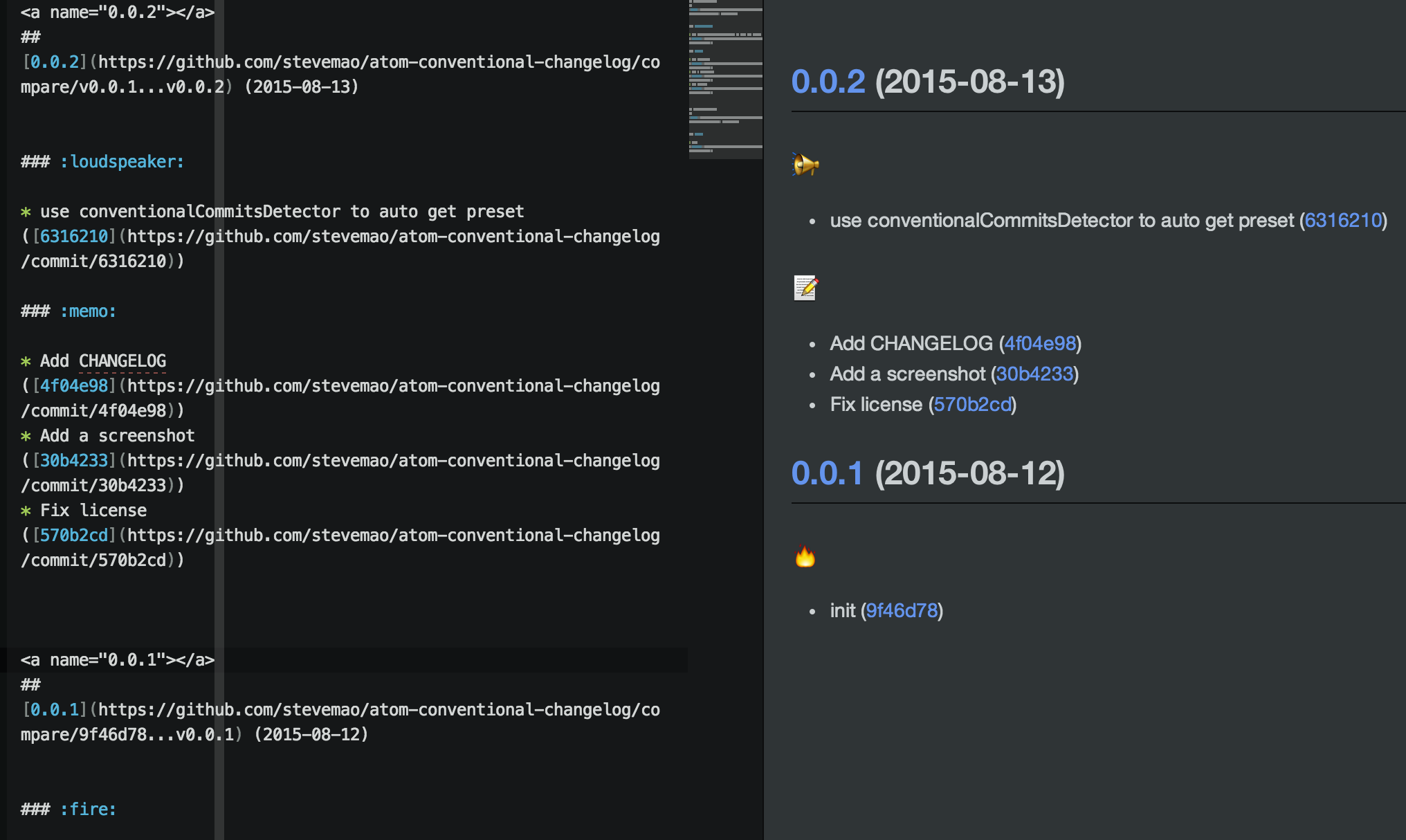Viewport: 1406px width, 840px height.
Task: Open commit 6316210 link in preview
Action: coord(1342,221)
